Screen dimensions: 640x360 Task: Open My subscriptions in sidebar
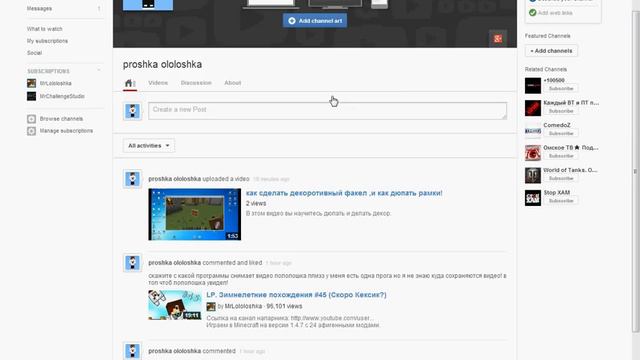(x=47, y=41)
